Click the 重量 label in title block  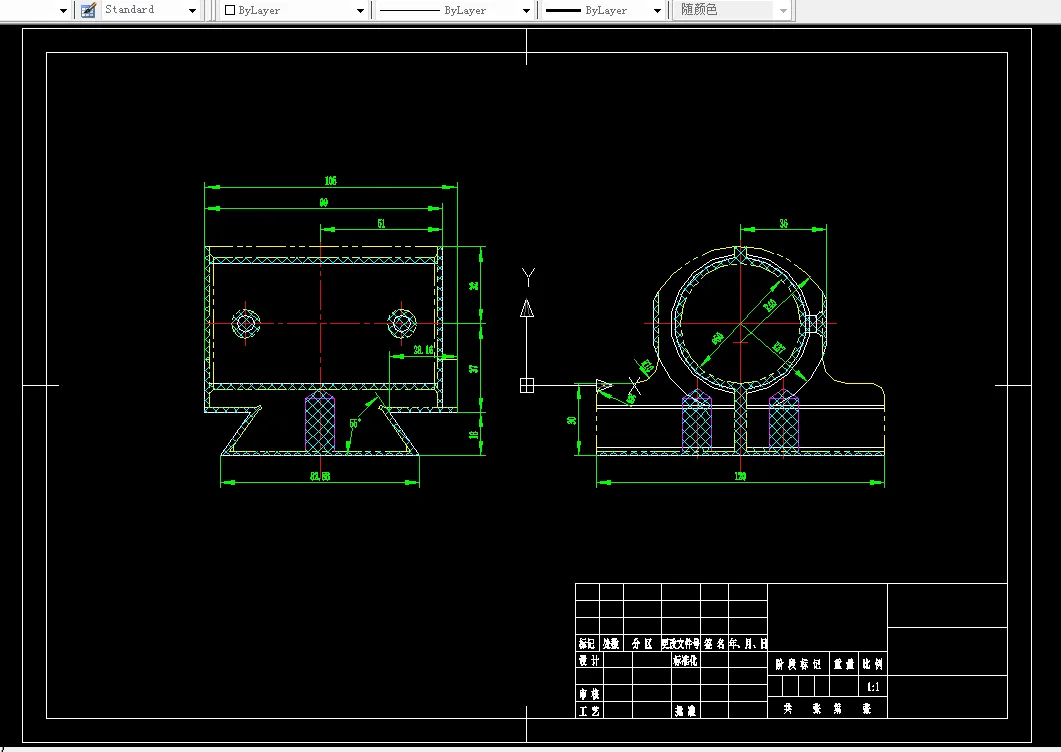844,665
